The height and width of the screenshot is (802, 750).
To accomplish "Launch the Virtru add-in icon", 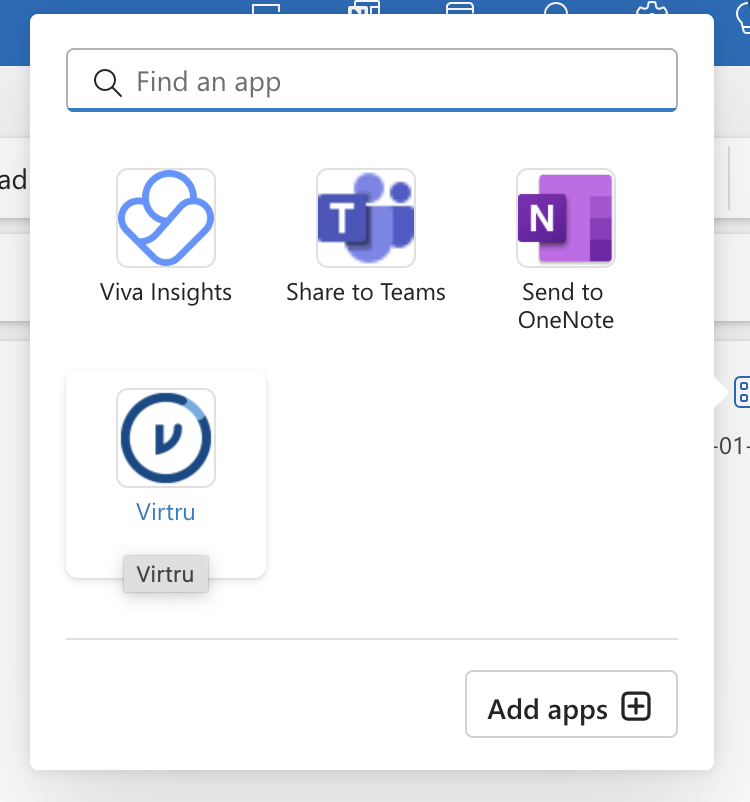I will 166,438.
